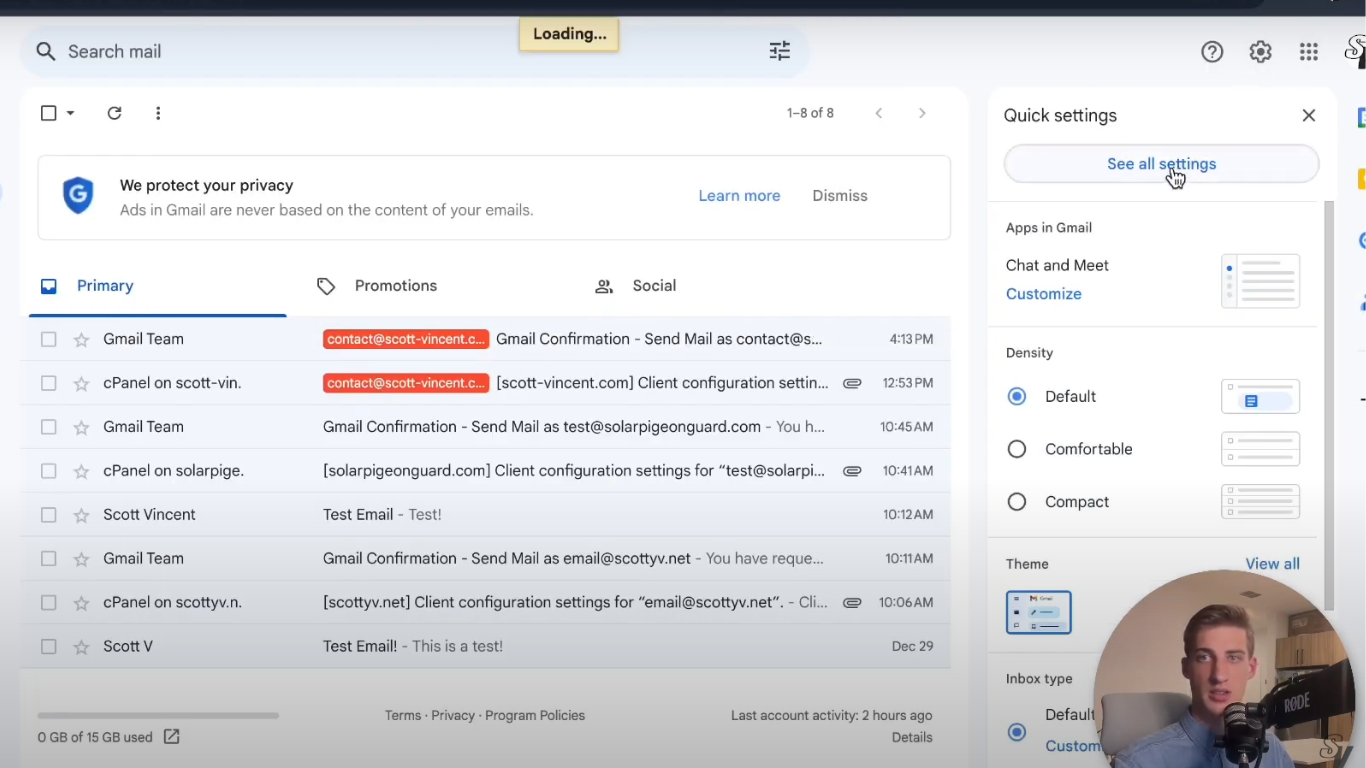Screen dimensions: 1366x768
Task: Select Compact density radio button
Action: pyautogui.click(x=1017, y=502)
